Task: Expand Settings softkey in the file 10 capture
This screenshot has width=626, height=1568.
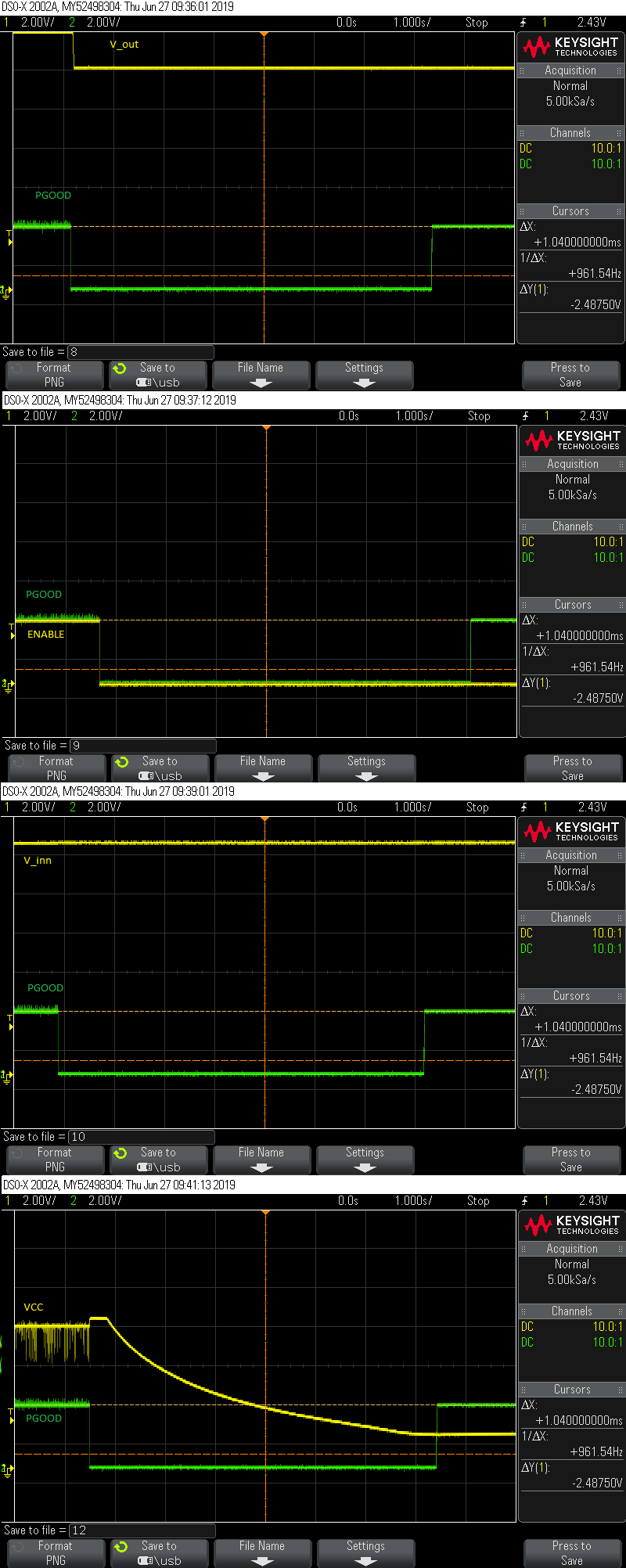Action: click(x=365, y=1160)
